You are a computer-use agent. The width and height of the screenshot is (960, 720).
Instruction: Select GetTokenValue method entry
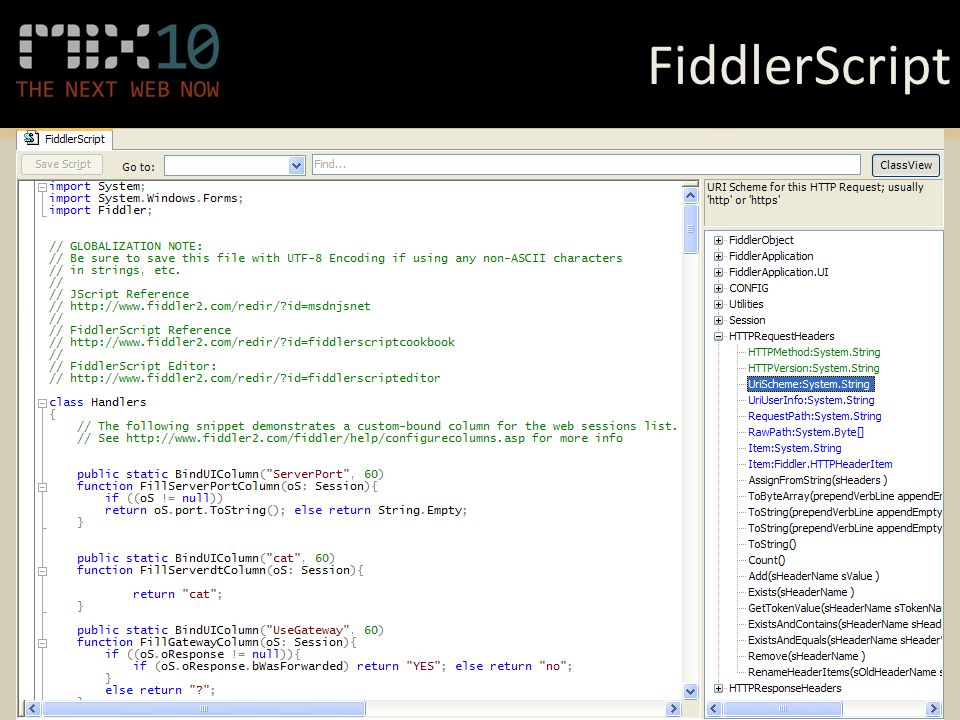[844, 607]
